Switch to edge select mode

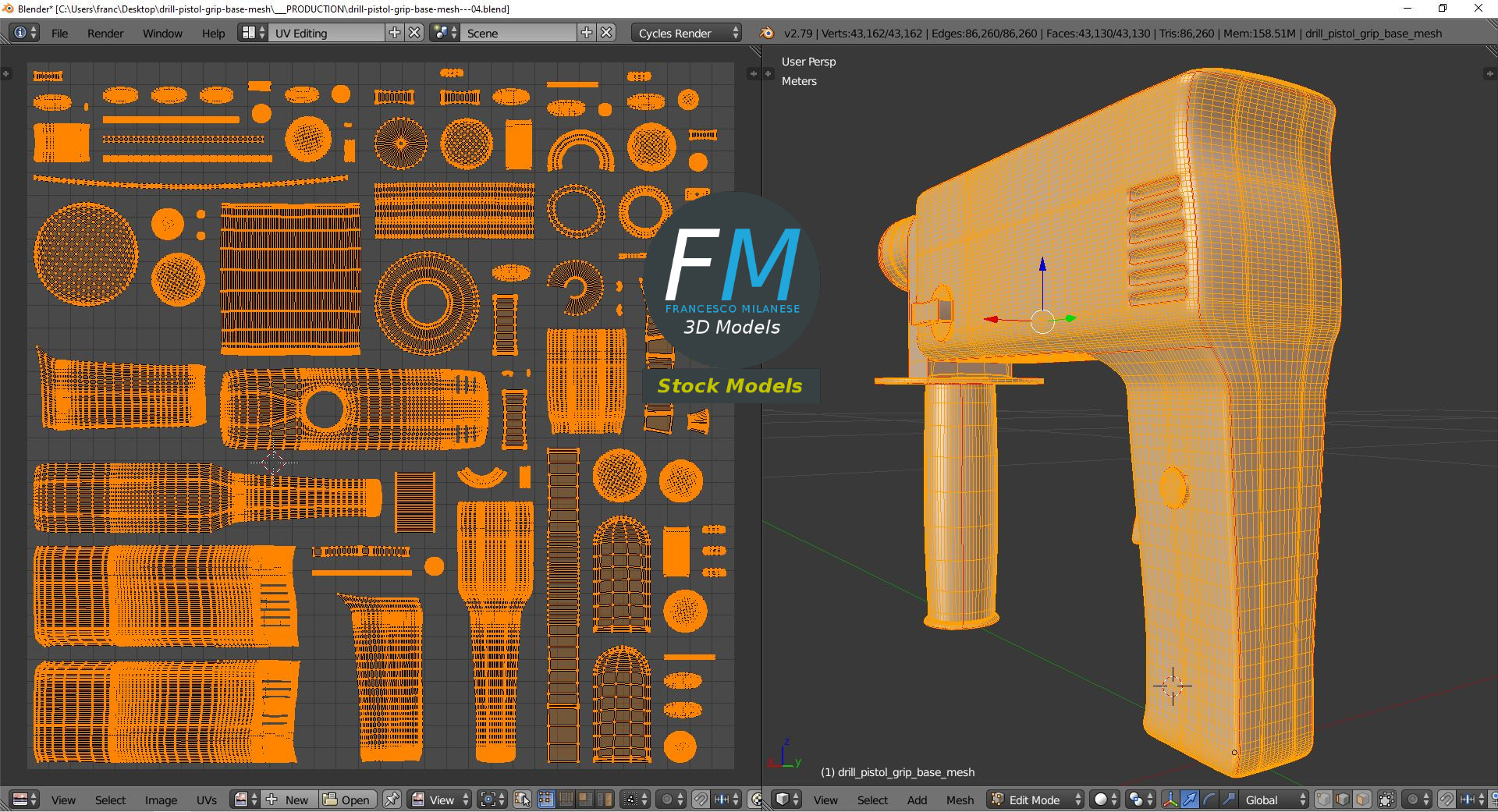tap(1342, 800)
